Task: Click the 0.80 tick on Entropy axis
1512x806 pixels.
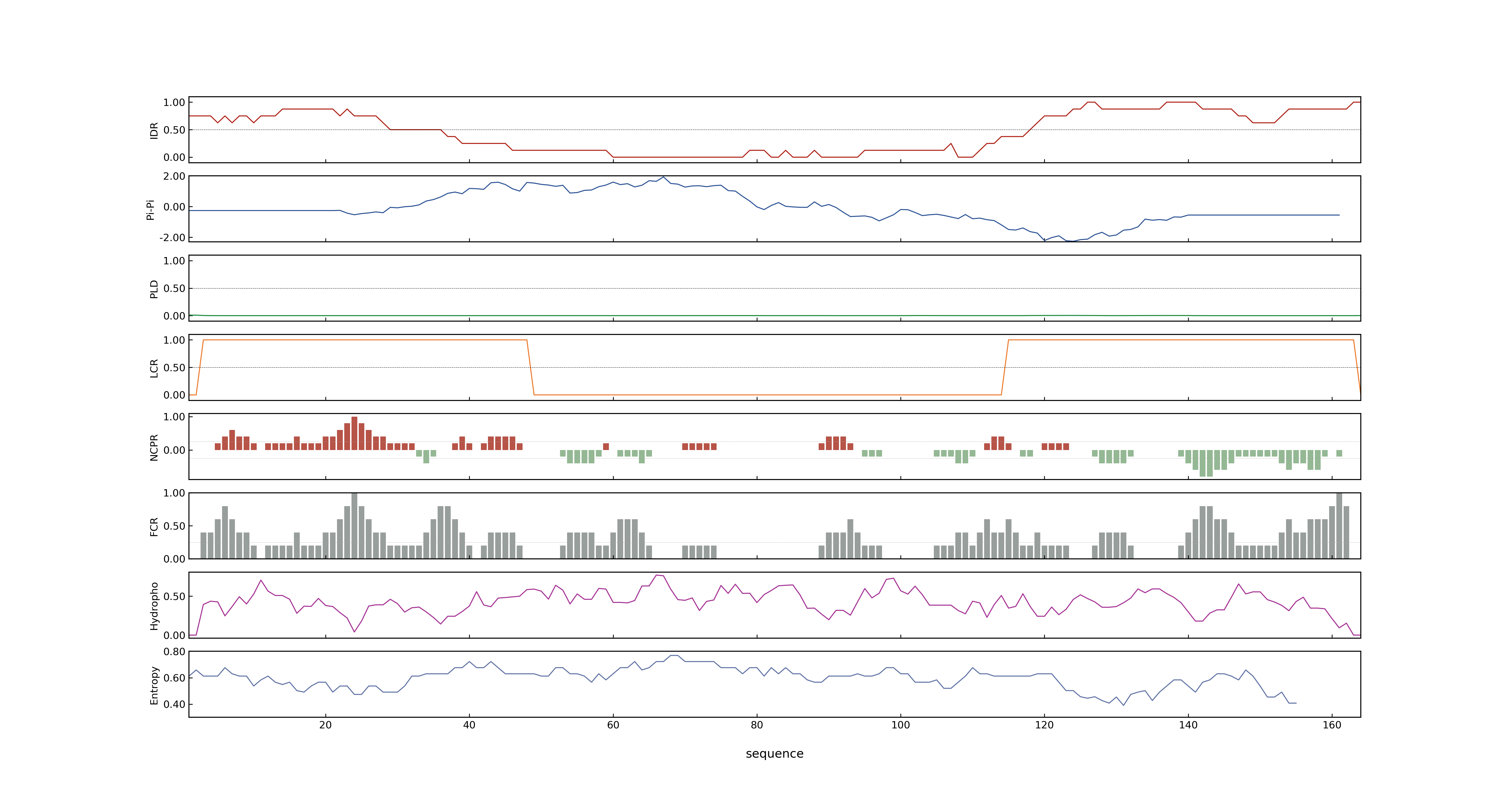Action: (x=174, y=652)
